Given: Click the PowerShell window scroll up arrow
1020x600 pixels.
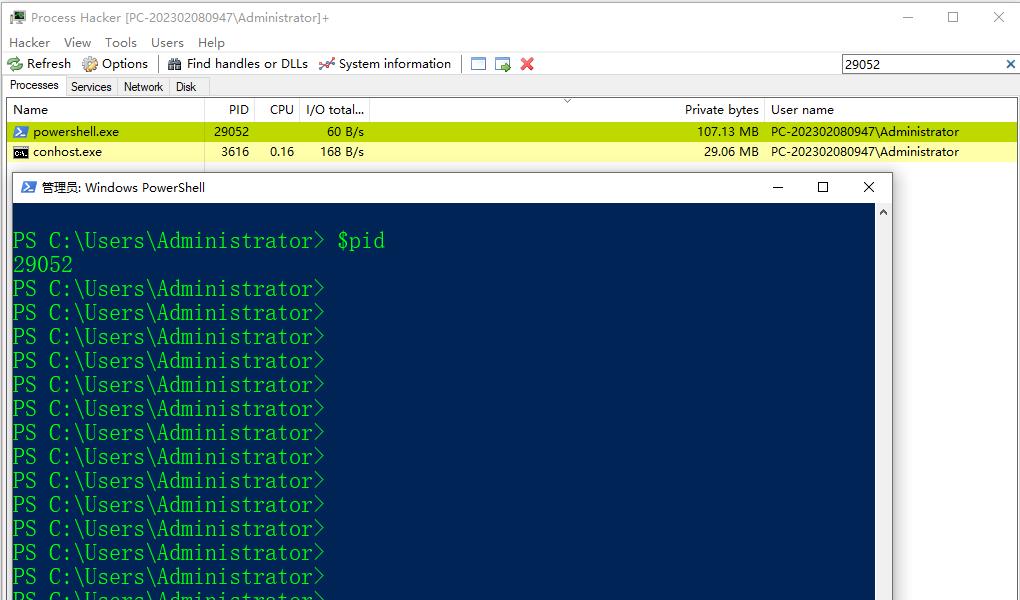Looking at the screenshot, I should [882, 212].
